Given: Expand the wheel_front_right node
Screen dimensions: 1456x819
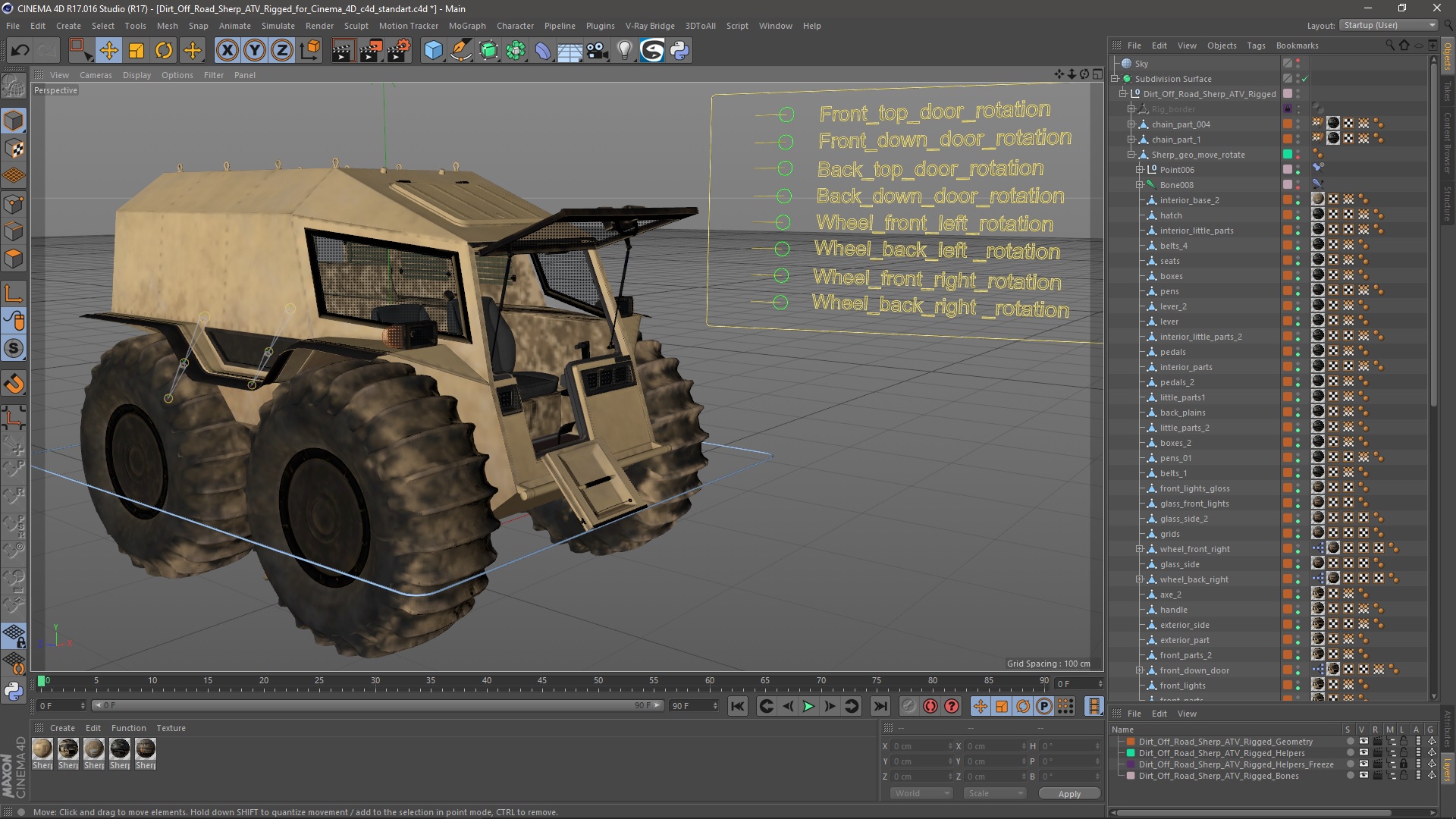Looking at the screenshot, I should coord(1139,549).
